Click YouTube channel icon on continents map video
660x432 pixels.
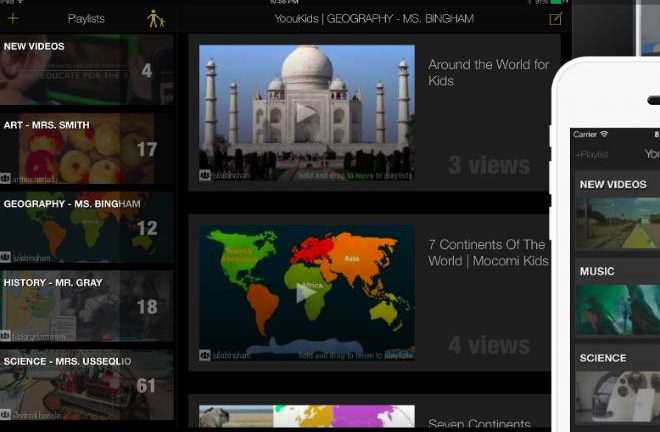point(205,355)
